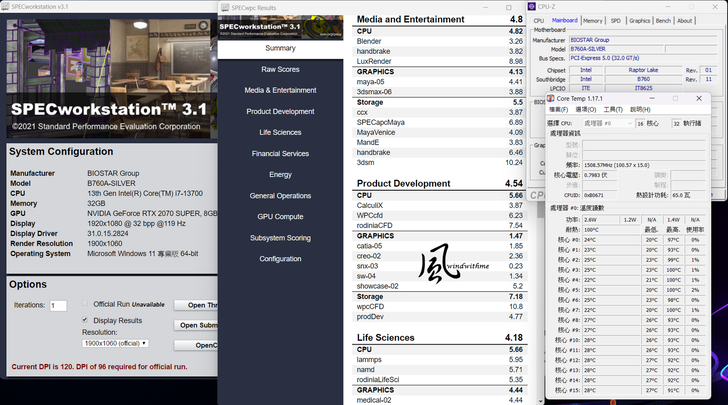Click the 1508.57MHz frequency field in Core Temp
This screenshot has height=405, width=728.
[644, 165]
